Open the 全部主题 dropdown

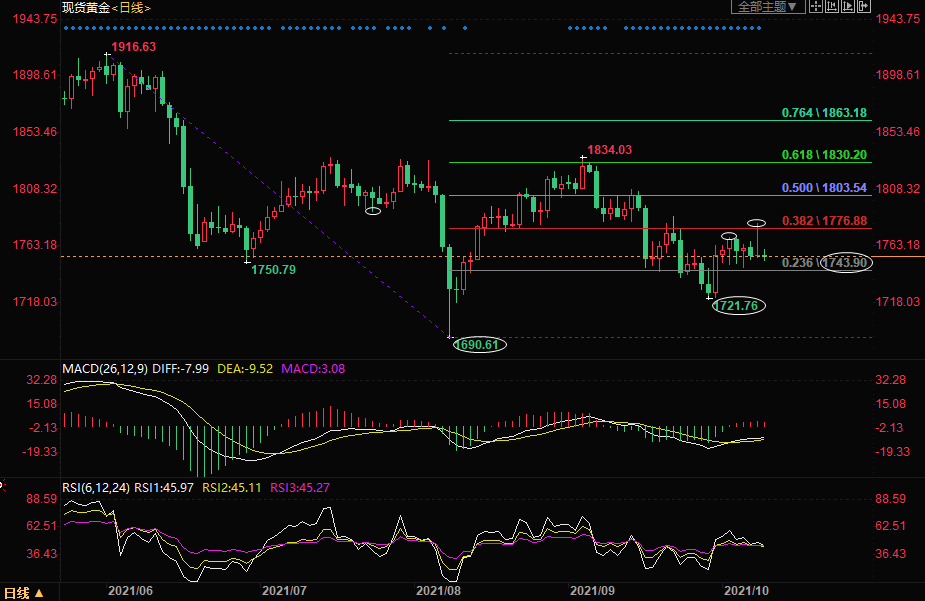[x=768, y=6]
